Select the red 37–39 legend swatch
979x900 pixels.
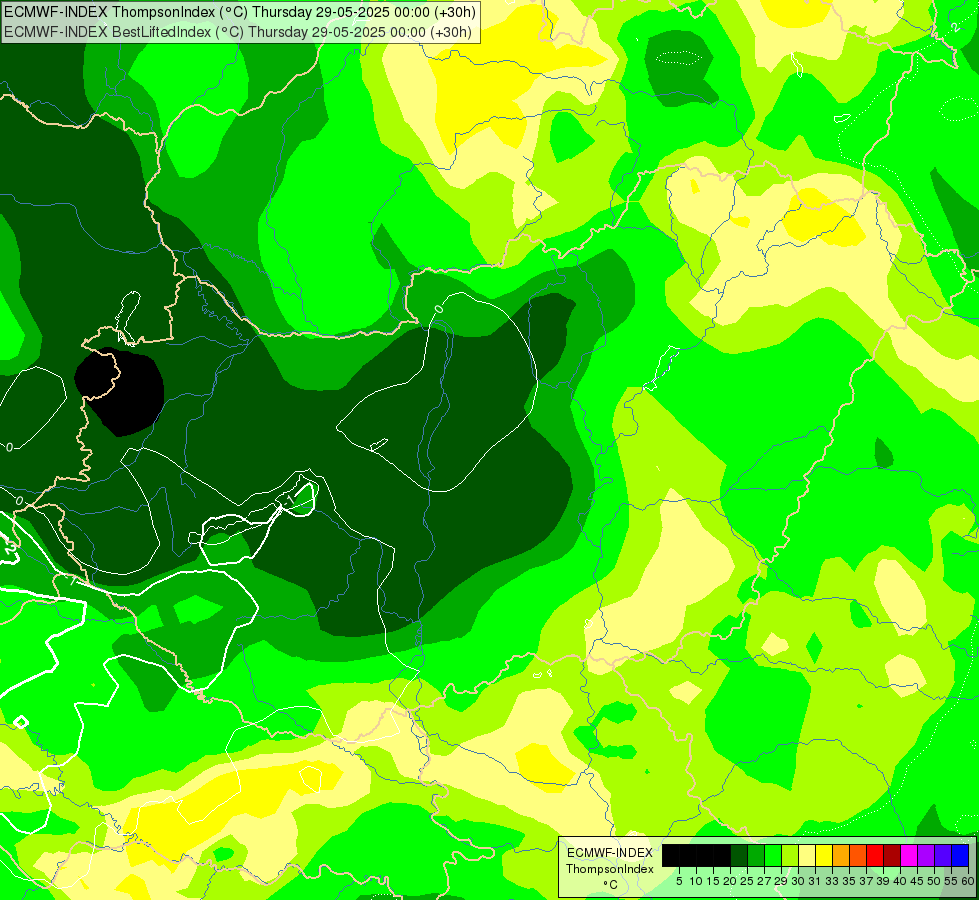tap(875, 855)
